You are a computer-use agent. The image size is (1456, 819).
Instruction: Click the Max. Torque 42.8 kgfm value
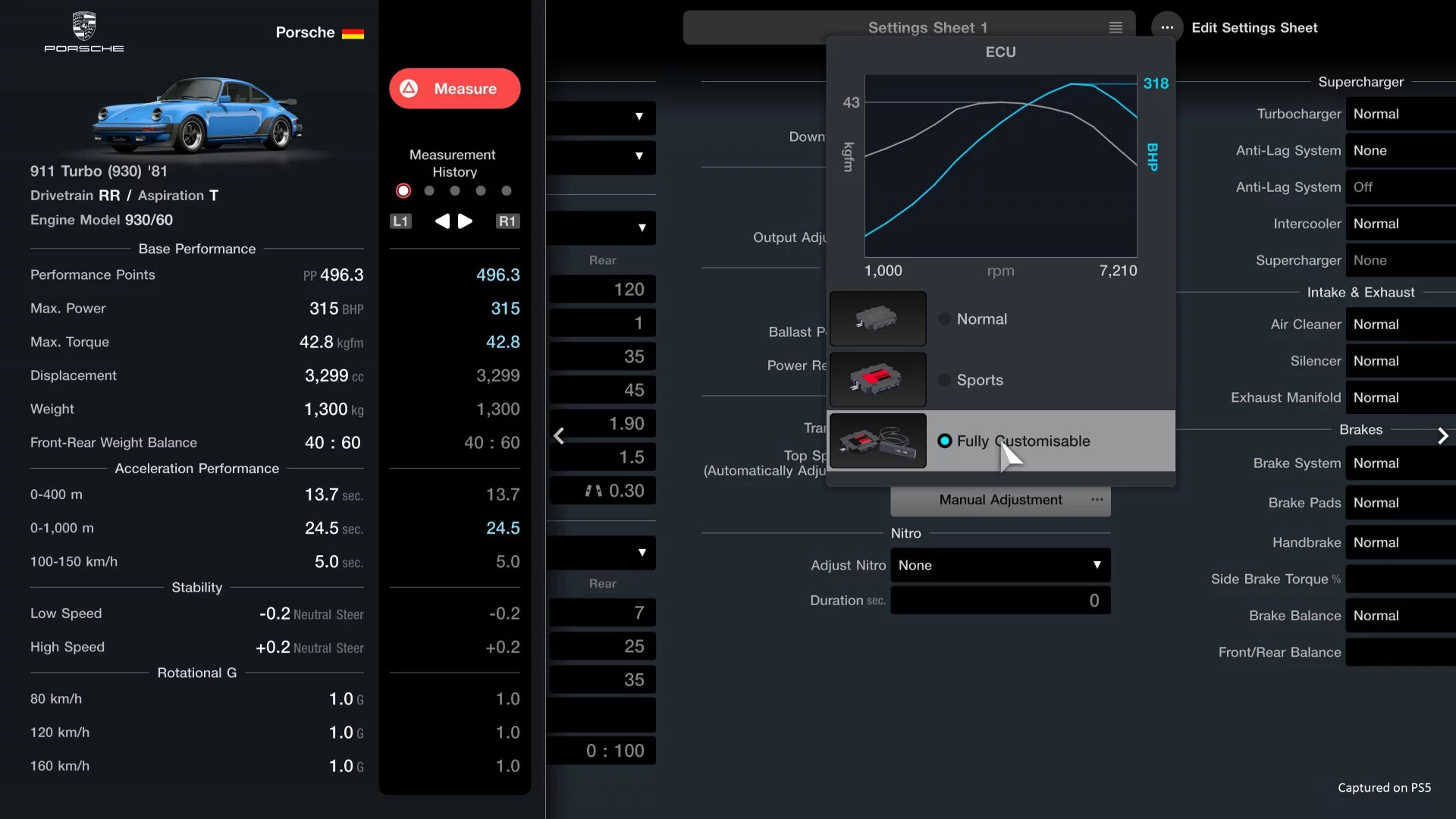[331, 342]
